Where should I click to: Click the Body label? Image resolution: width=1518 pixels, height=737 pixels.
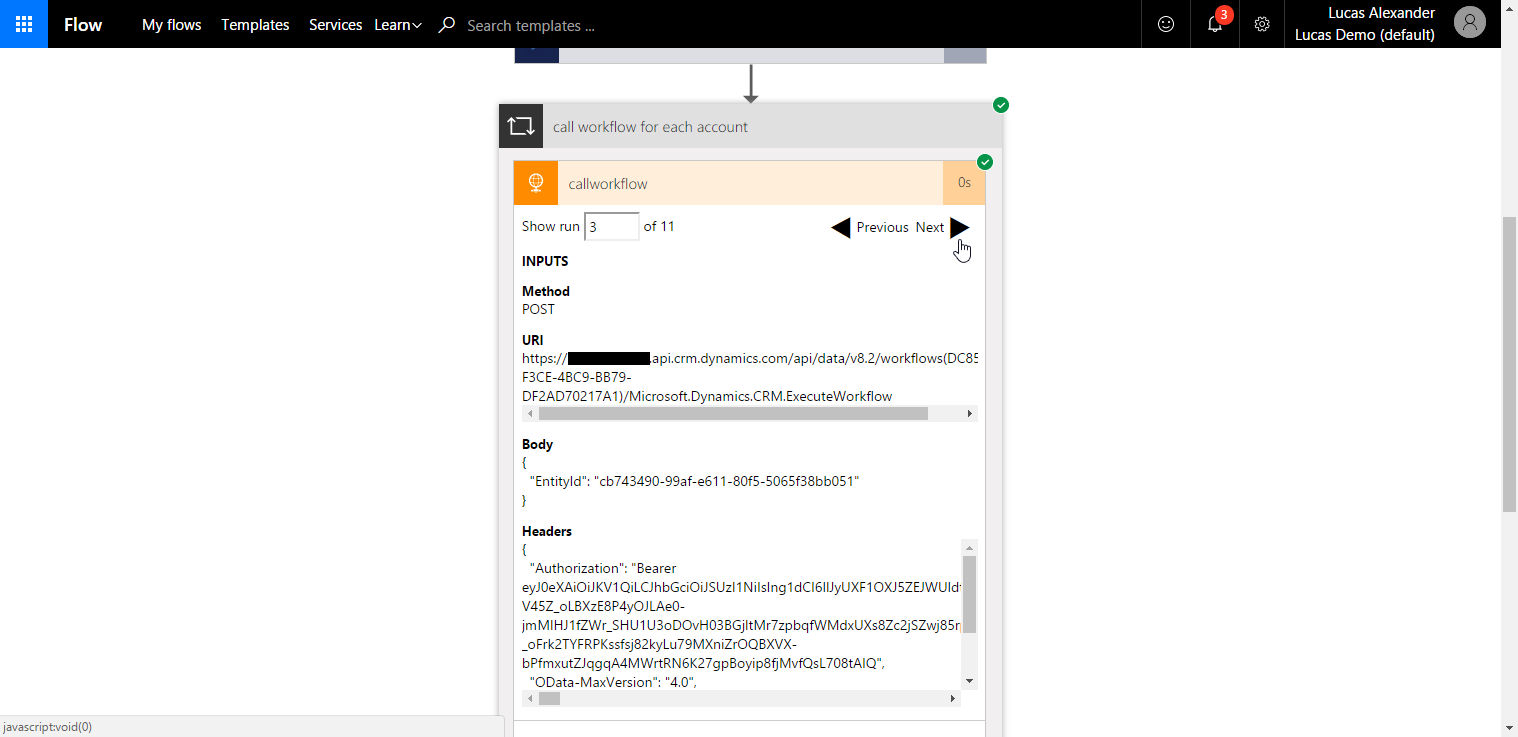(537, 444)
